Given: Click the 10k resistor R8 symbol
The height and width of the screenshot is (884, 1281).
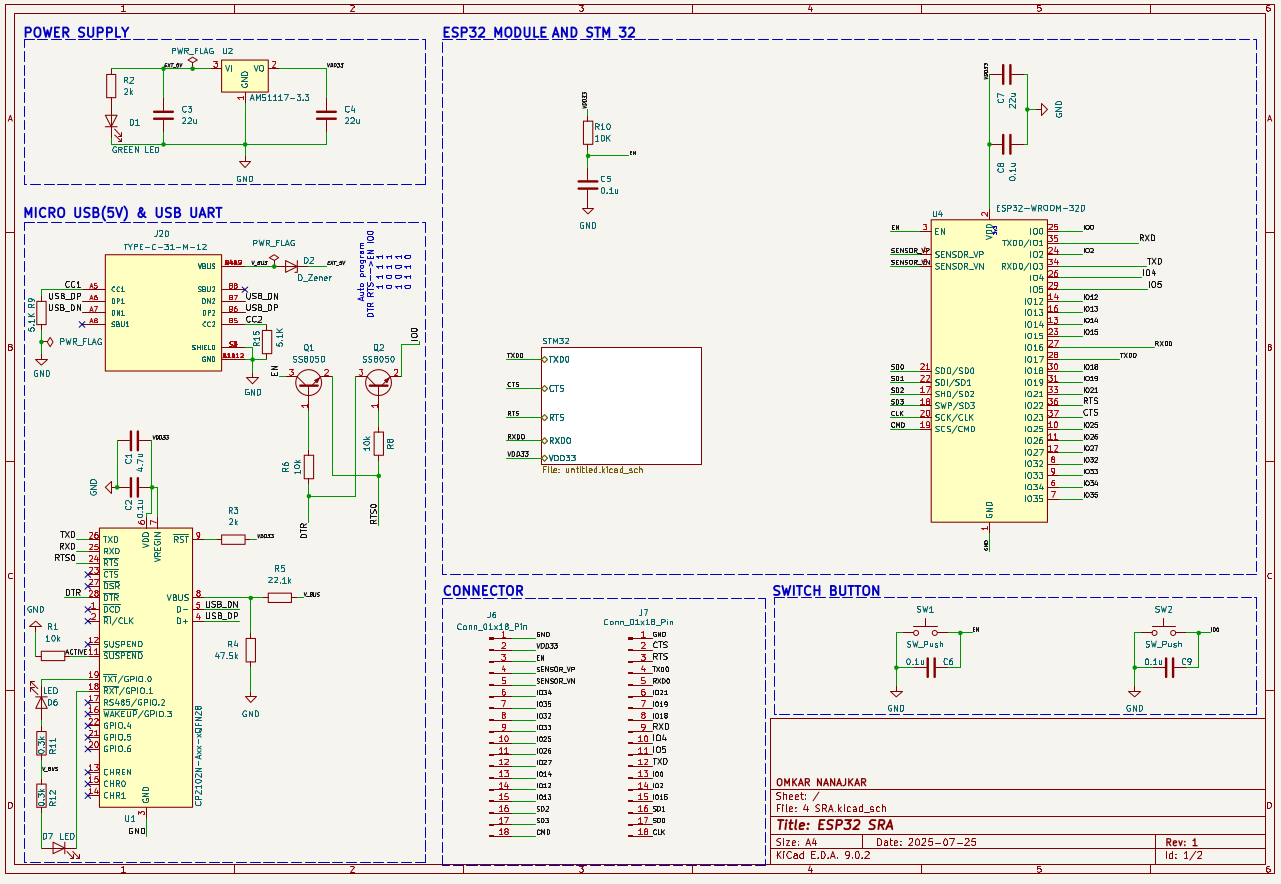Looking at the screenshot, I should [x=379, y=442].
